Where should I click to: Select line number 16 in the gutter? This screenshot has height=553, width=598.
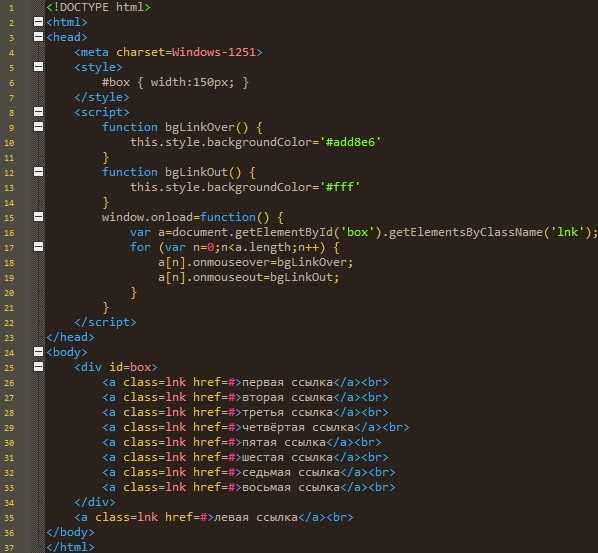(x=9, y=233)
